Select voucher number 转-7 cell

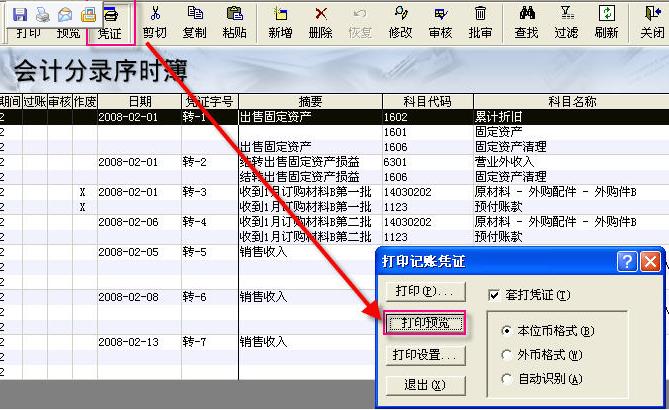point(209,342)
